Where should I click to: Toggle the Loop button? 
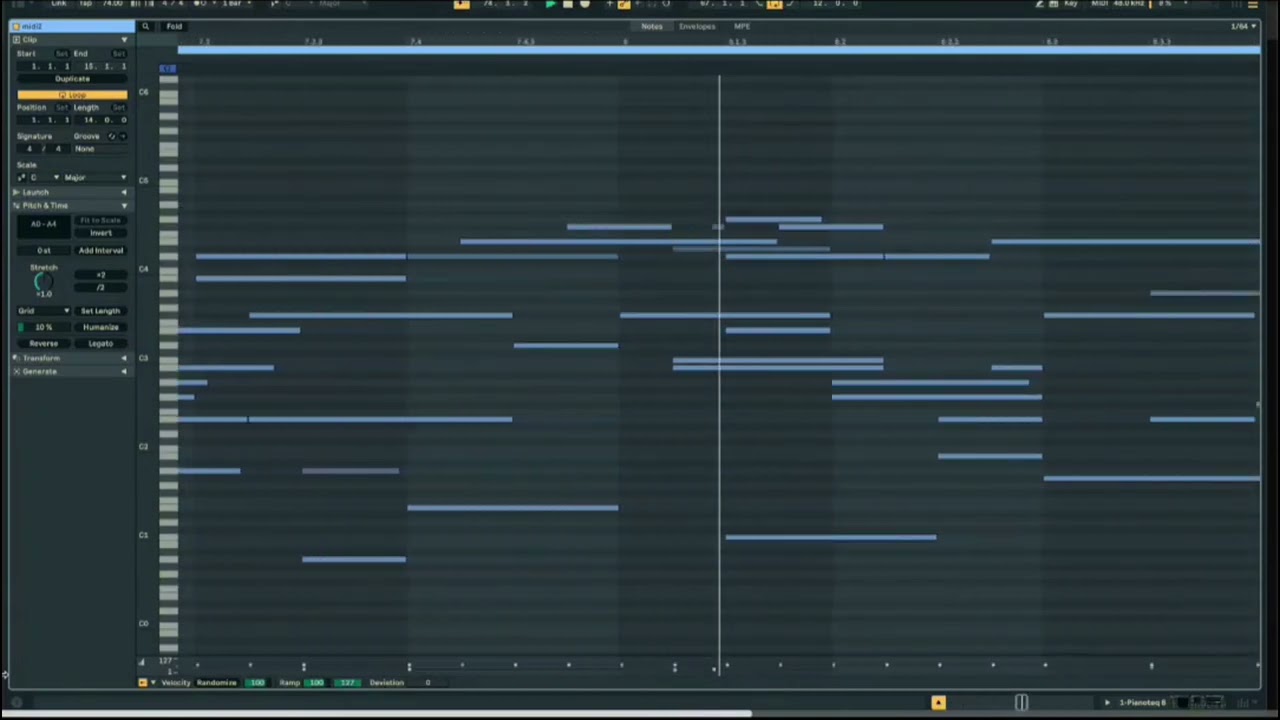(72, 95)
